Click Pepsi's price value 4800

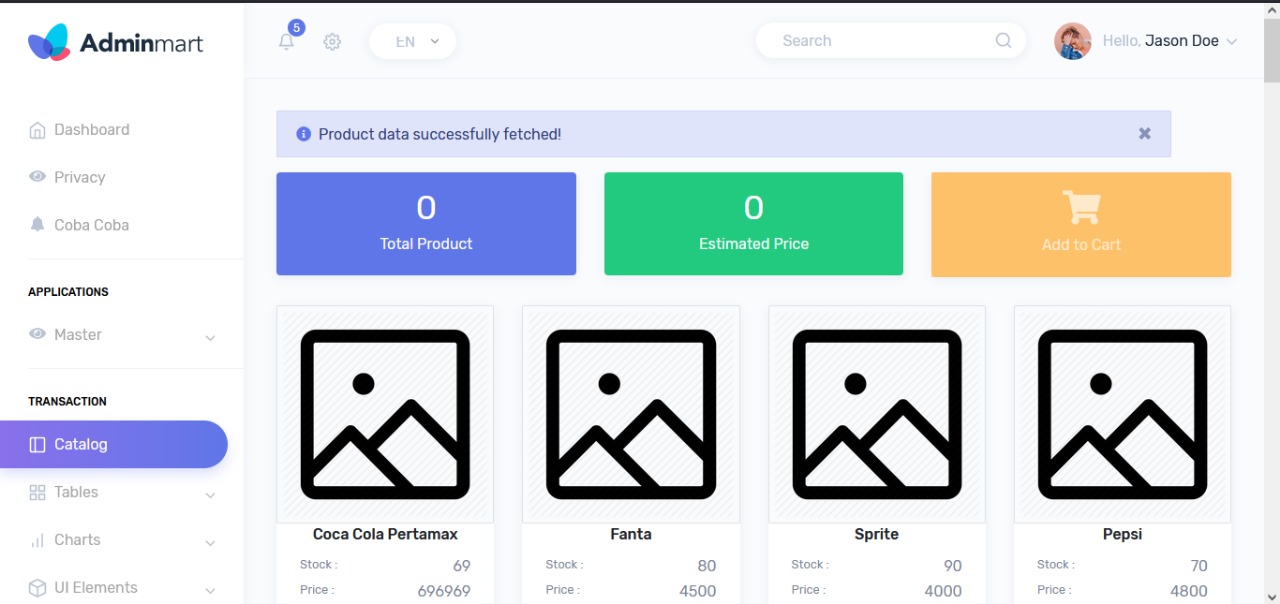pos(1189,591)
